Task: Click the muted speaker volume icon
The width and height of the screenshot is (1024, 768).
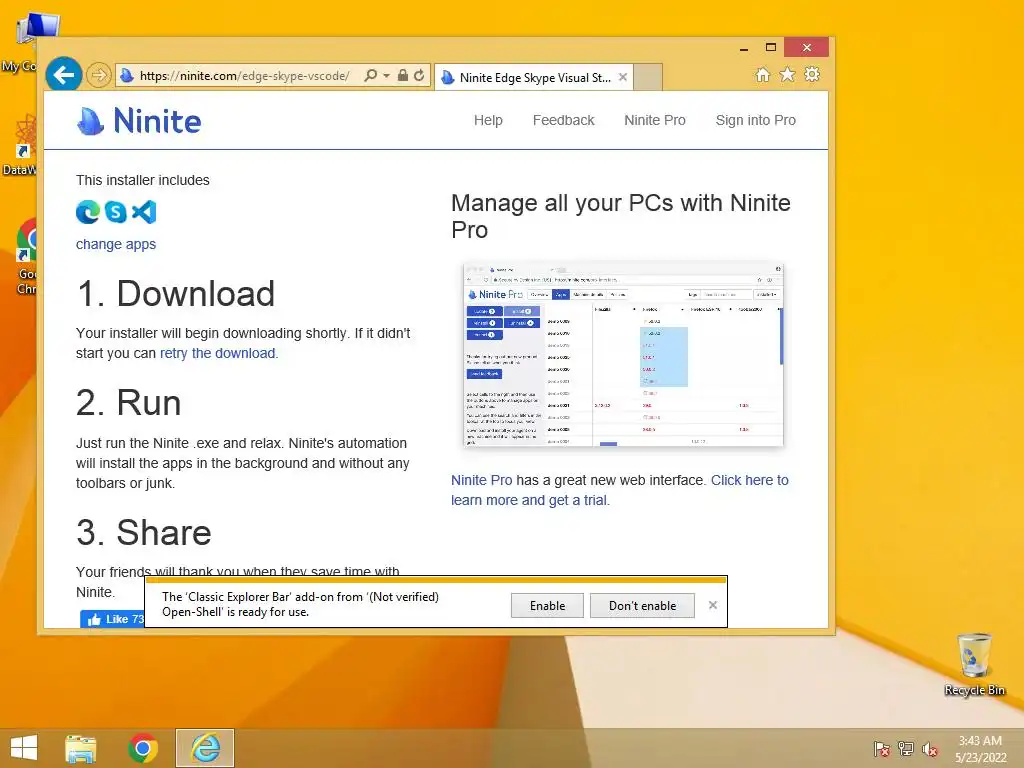Action: [x=930, y=749]
